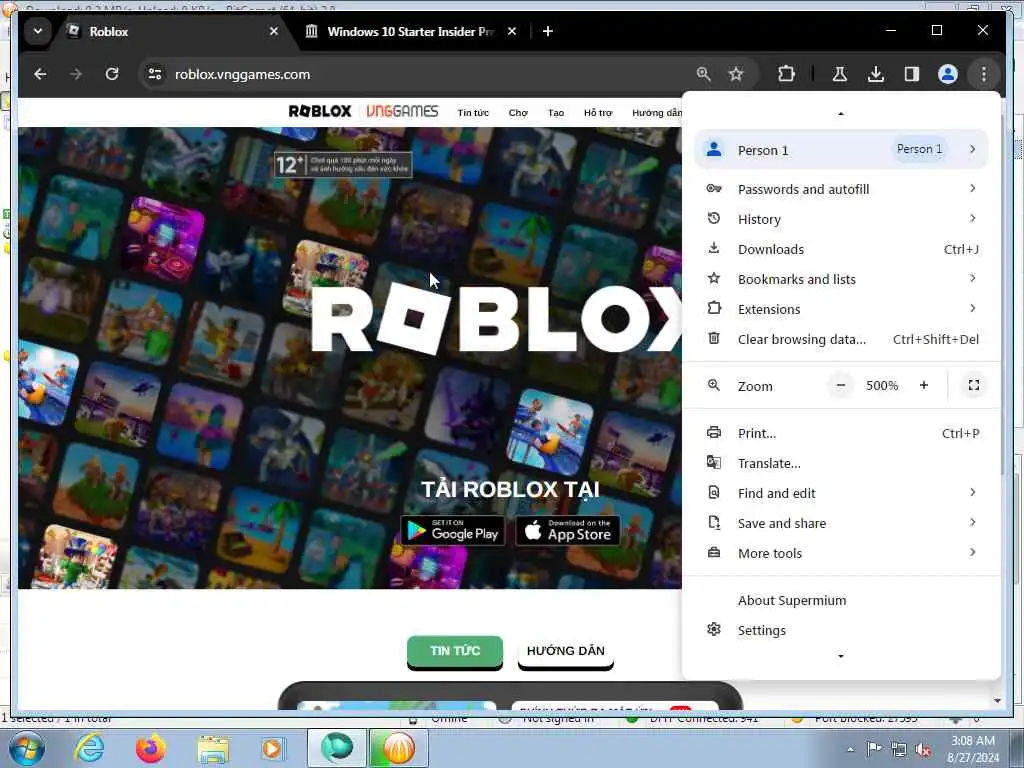Open History submenu

tap(841, 219)
